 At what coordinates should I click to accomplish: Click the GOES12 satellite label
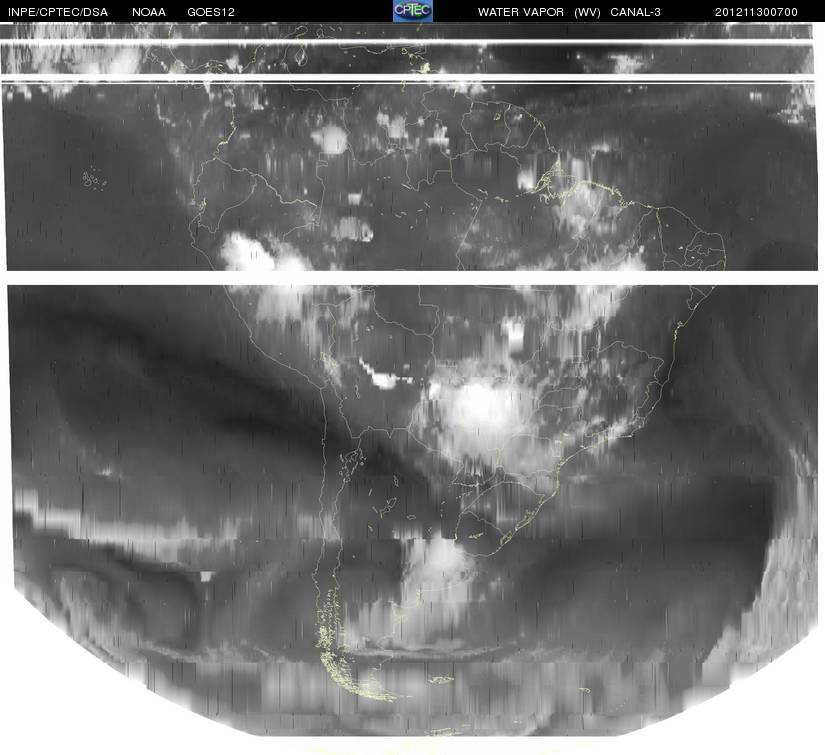tap(211, 12)
